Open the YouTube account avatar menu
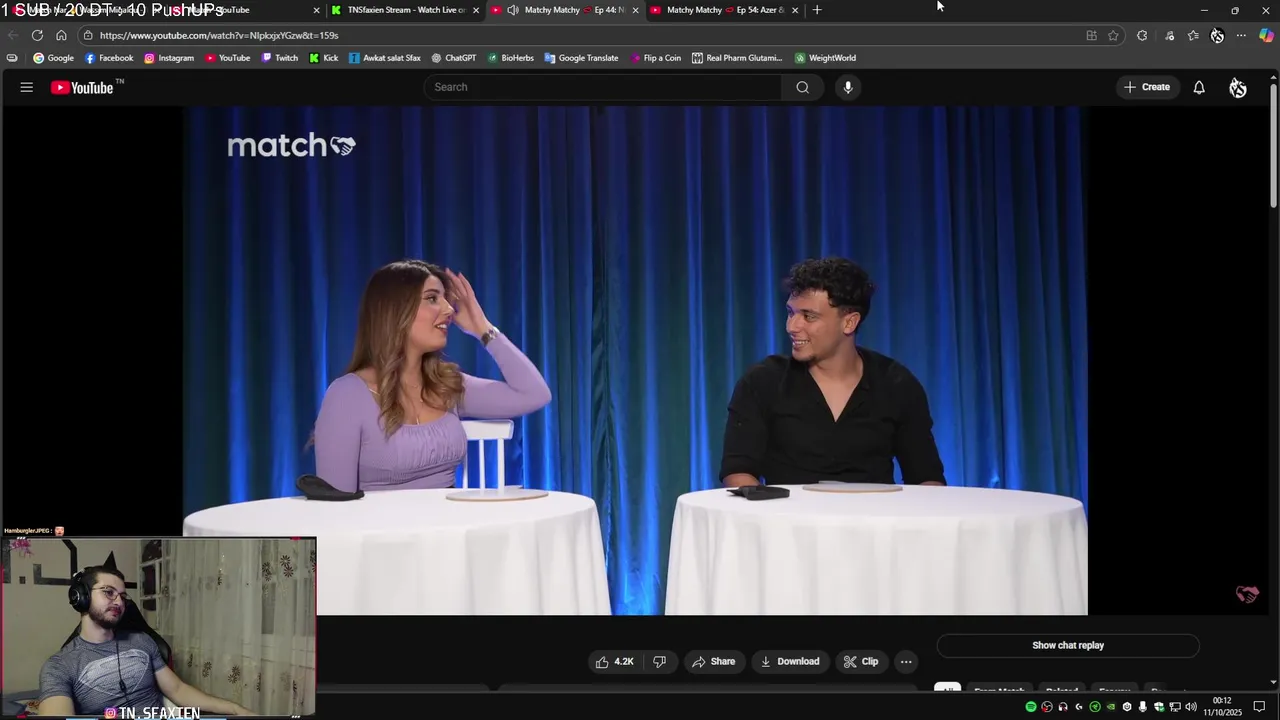Viewport: 1280px width, 720px height. click(1238, 88)
